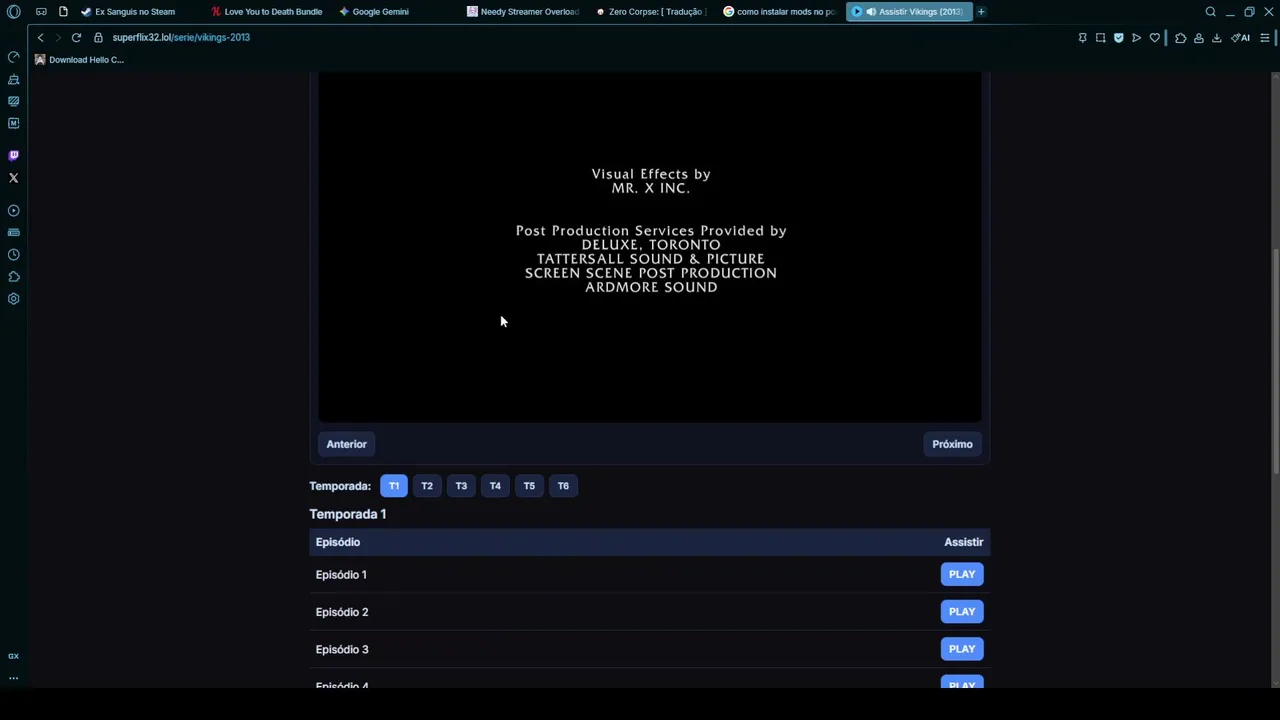
Task: Open History clock icon in sidebar
Action: point(14,255)
